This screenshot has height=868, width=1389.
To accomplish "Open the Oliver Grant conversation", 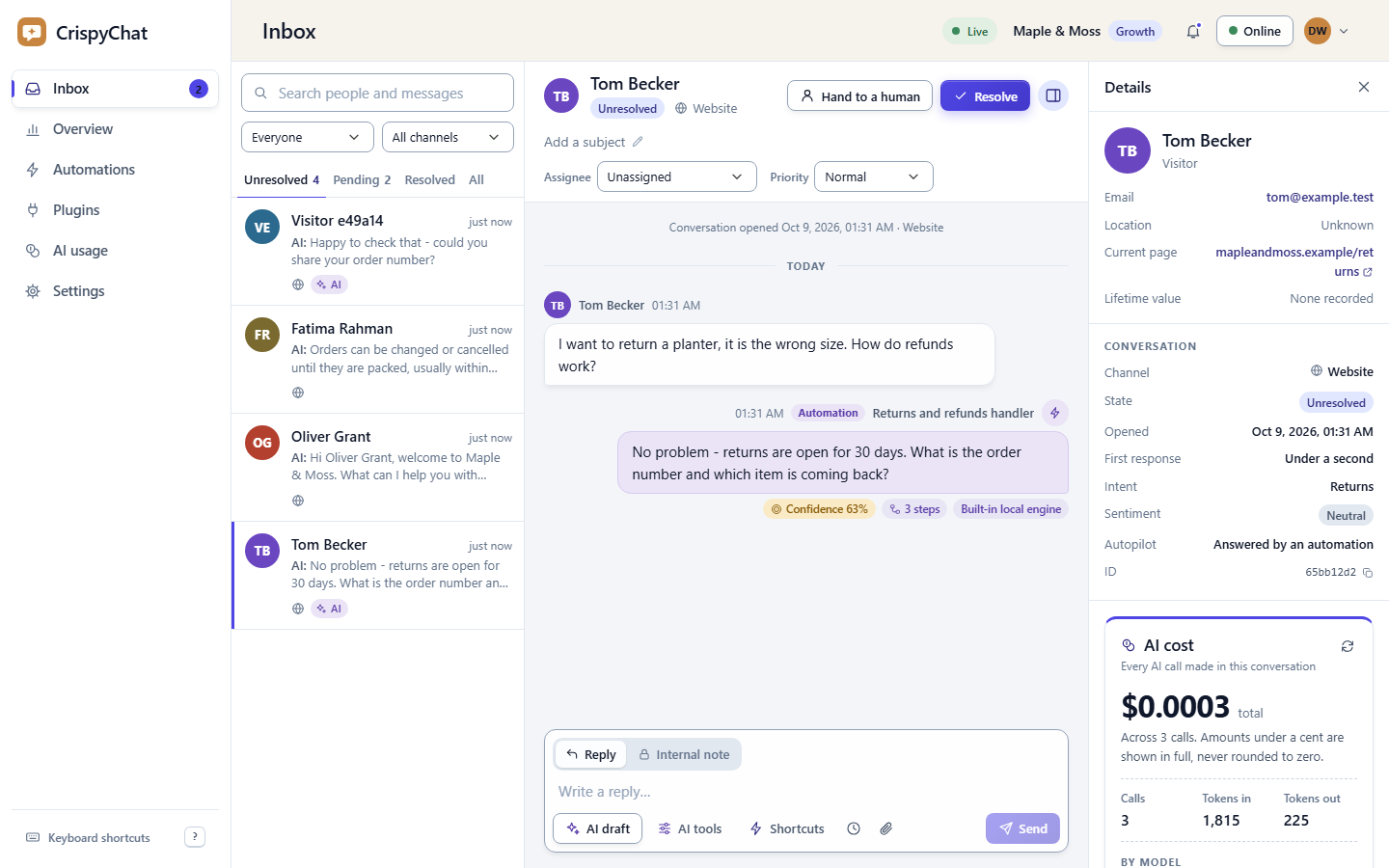I will (x=378, y=468).
